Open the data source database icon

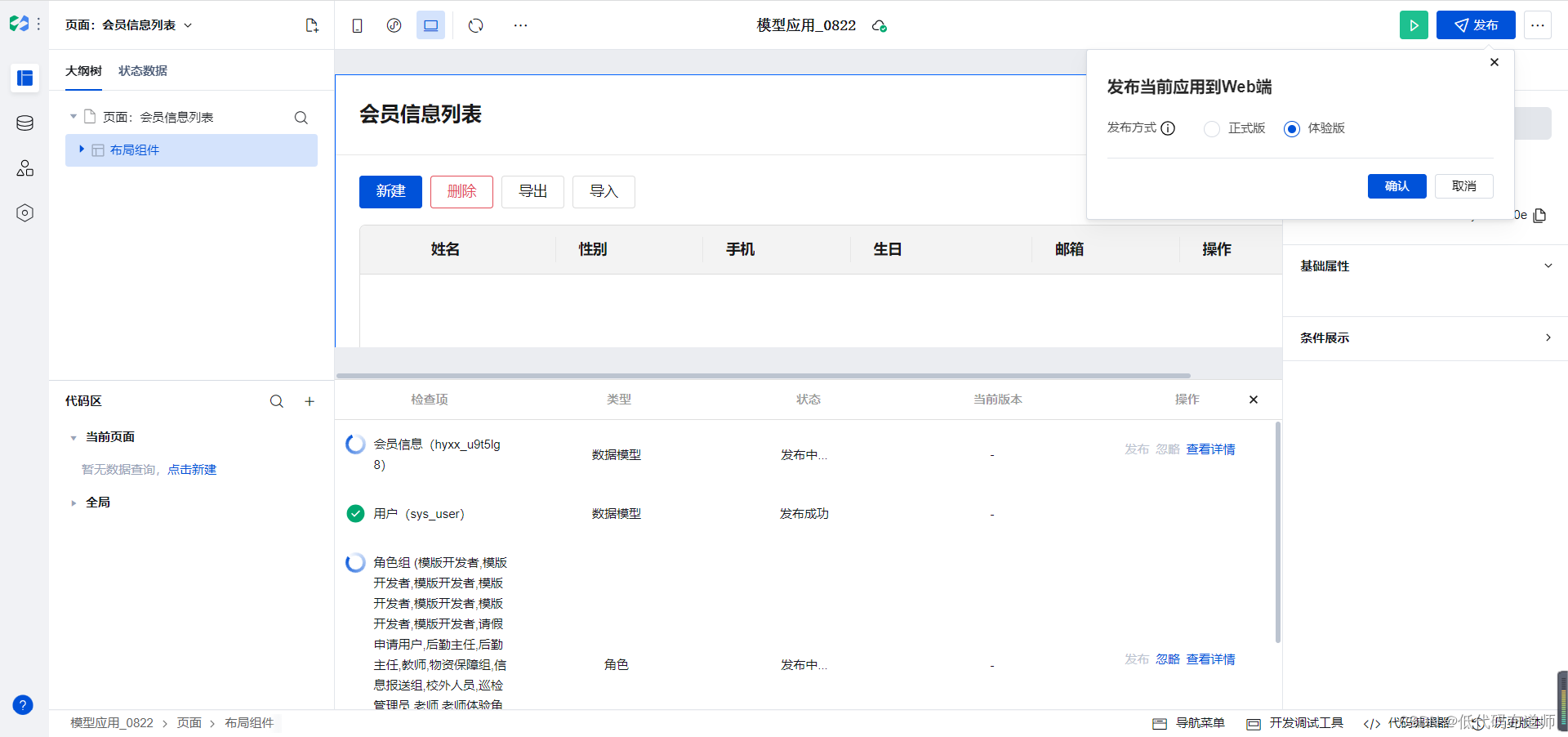coord(24,123)
